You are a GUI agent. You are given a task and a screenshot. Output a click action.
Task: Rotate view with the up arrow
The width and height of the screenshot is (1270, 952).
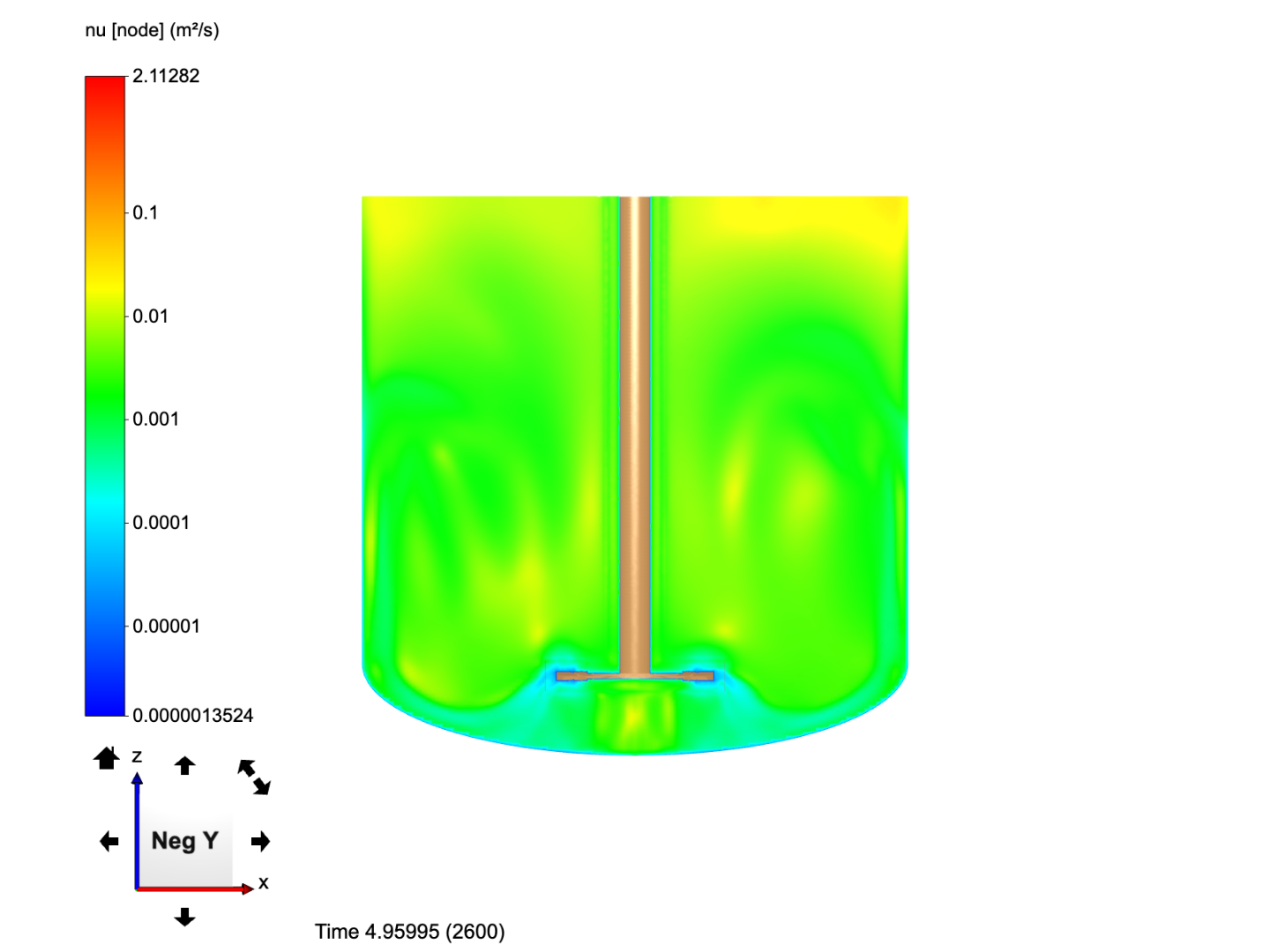[184, 765]
